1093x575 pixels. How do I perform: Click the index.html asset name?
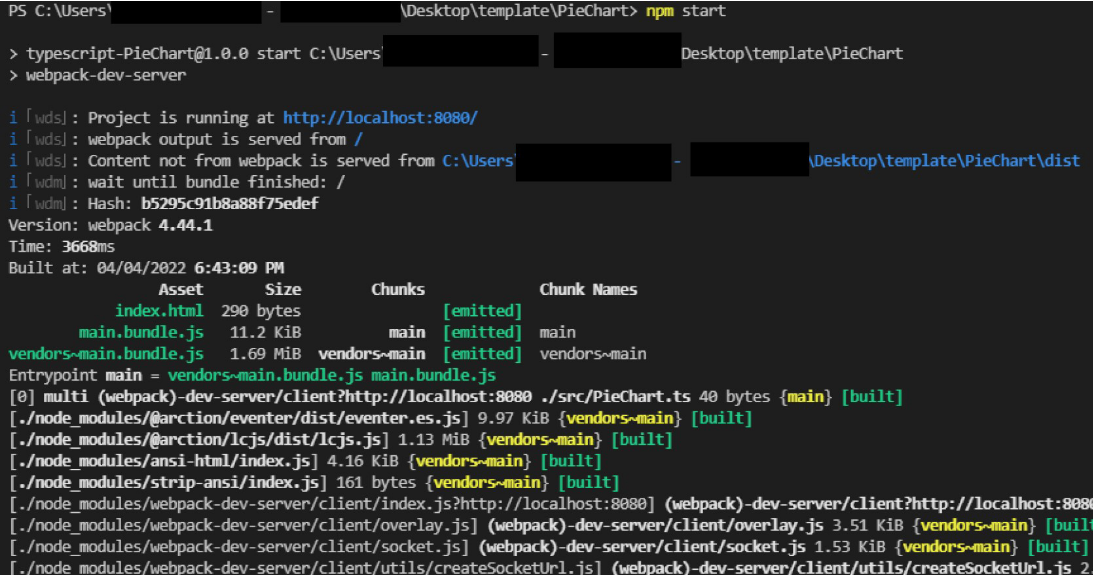pyautogui.click(x=159, y=311)
